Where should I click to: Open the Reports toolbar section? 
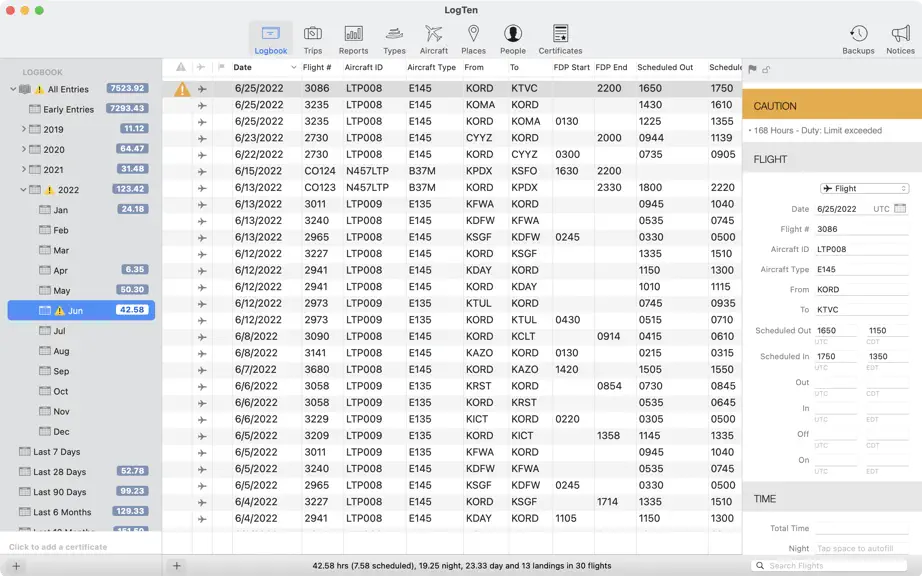353,39
